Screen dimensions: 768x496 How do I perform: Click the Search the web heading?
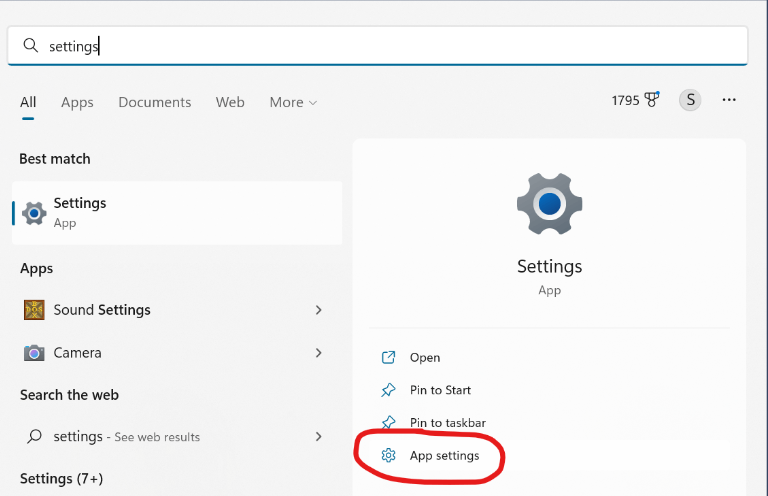pos(69,395)
